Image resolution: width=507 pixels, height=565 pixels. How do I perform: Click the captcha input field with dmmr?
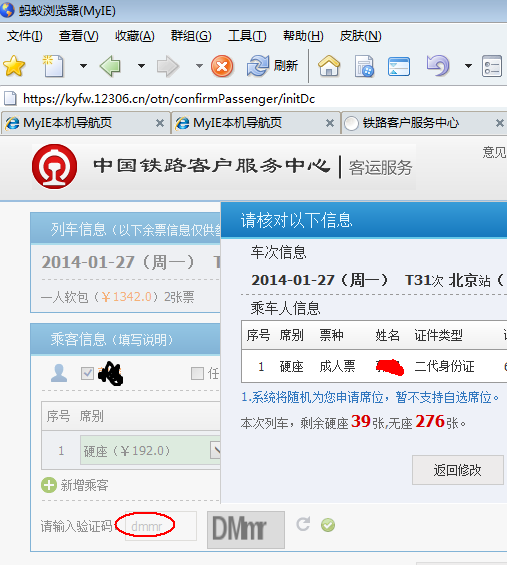(x=161, y=526)
